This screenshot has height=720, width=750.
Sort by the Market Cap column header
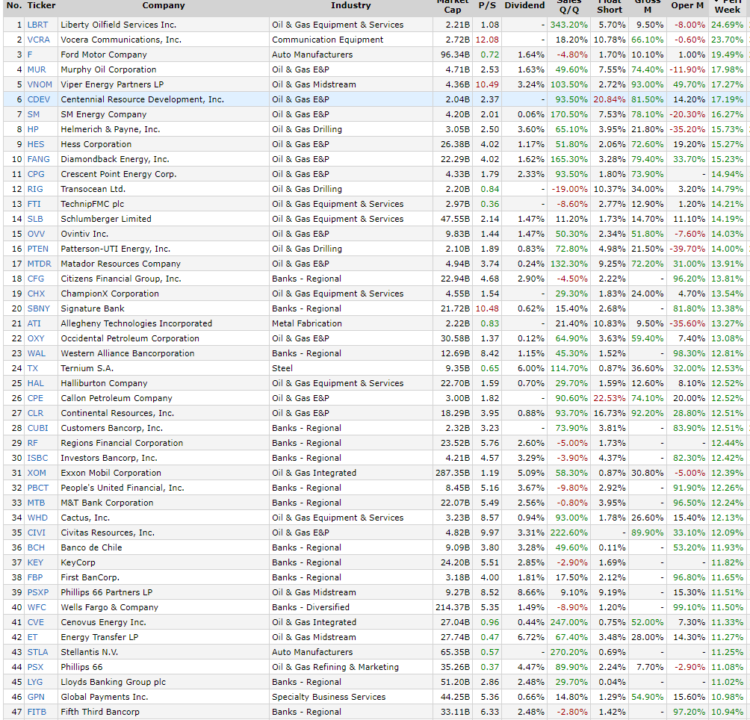pos(452,7)
